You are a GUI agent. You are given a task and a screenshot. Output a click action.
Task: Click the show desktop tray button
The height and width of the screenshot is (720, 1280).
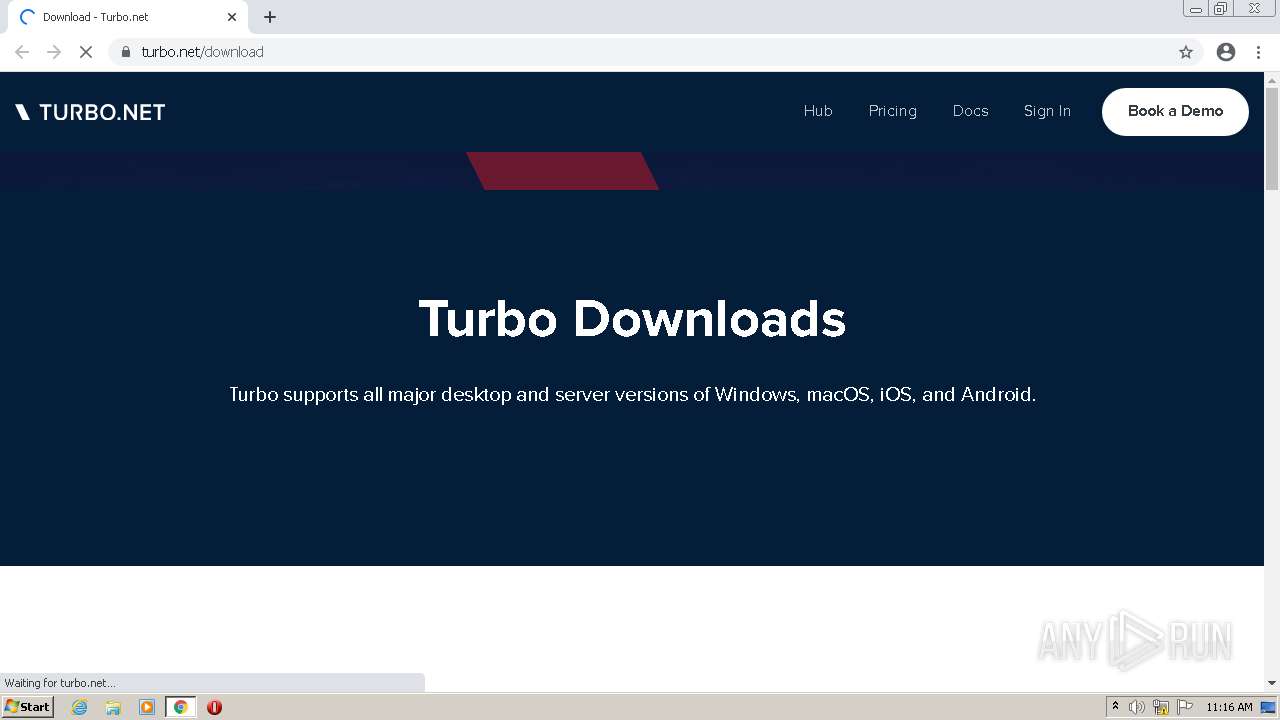1268,707
